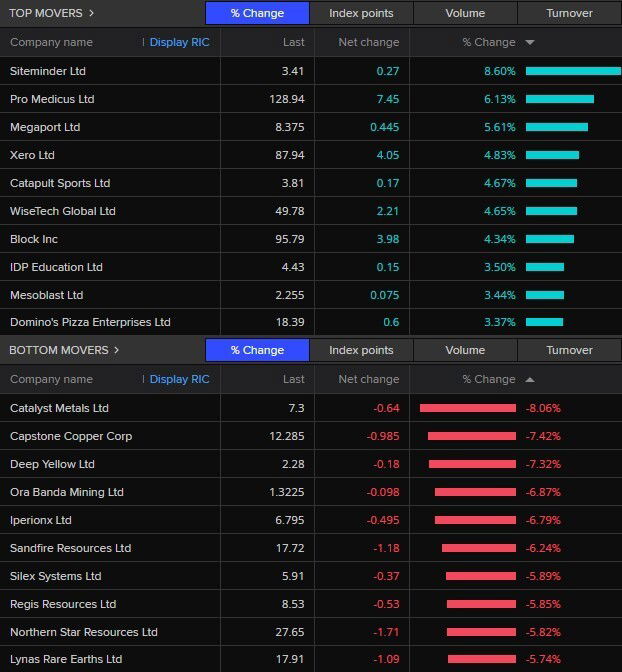Select % Change tab in Bottom Movers
This screenshot has height=672, width=622.
pyautogui.click(x=257, y=350)
